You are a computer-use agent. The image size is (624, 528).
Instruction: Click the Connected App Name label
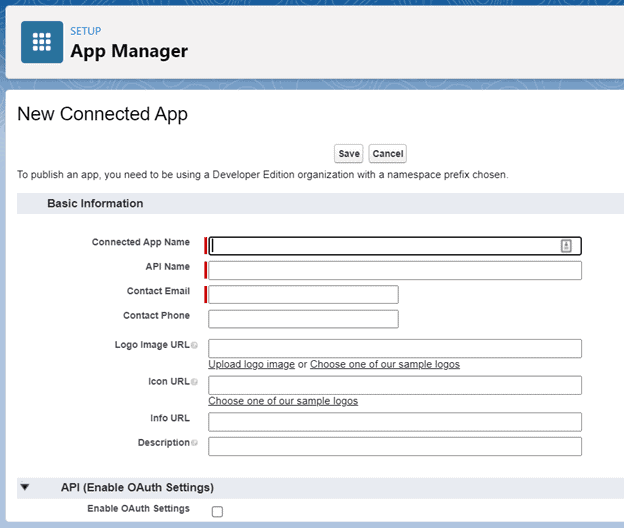point(141,242)
